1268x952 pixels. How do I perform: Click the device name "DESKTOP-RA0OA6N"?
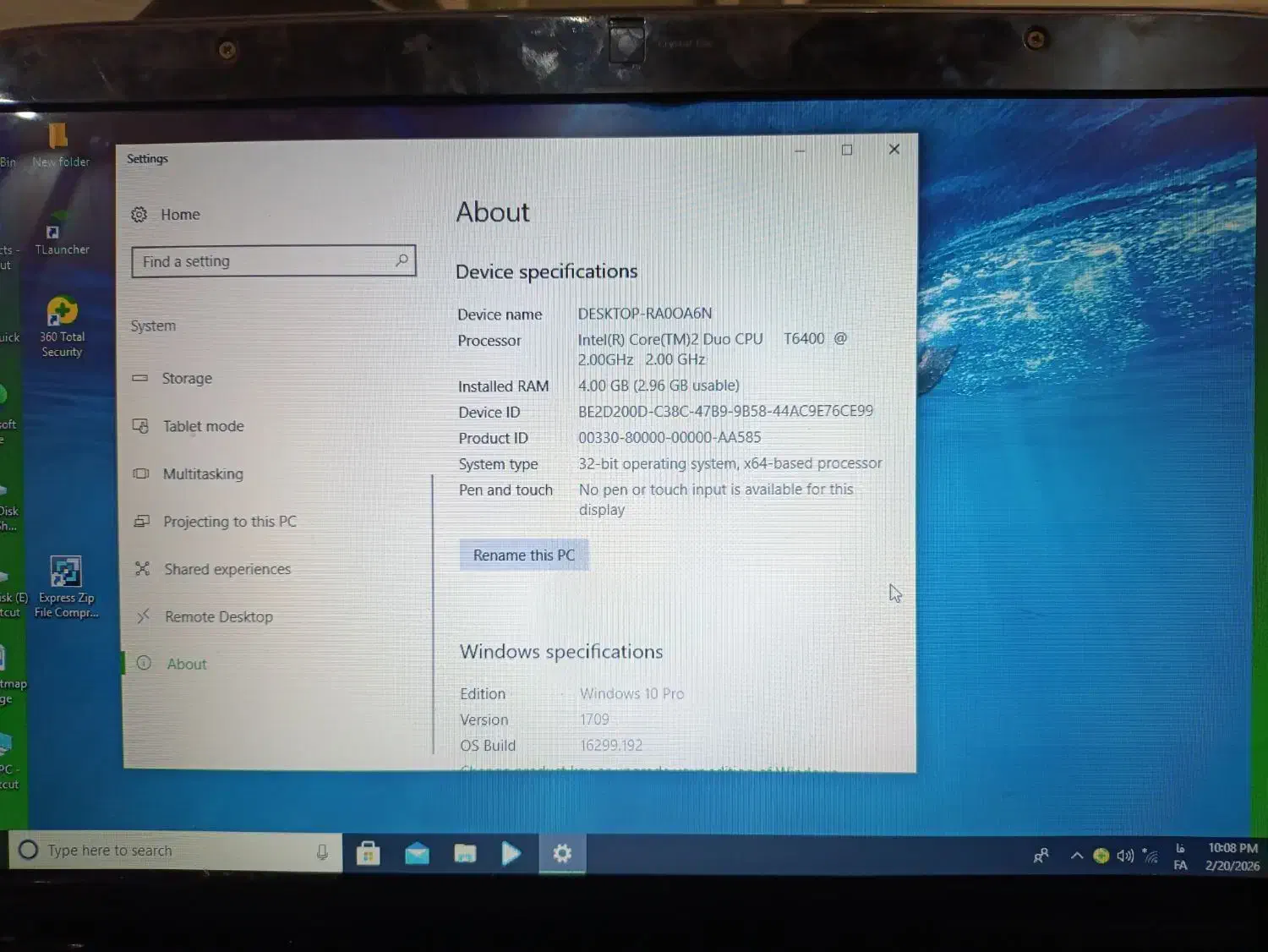tap(645, 313)
